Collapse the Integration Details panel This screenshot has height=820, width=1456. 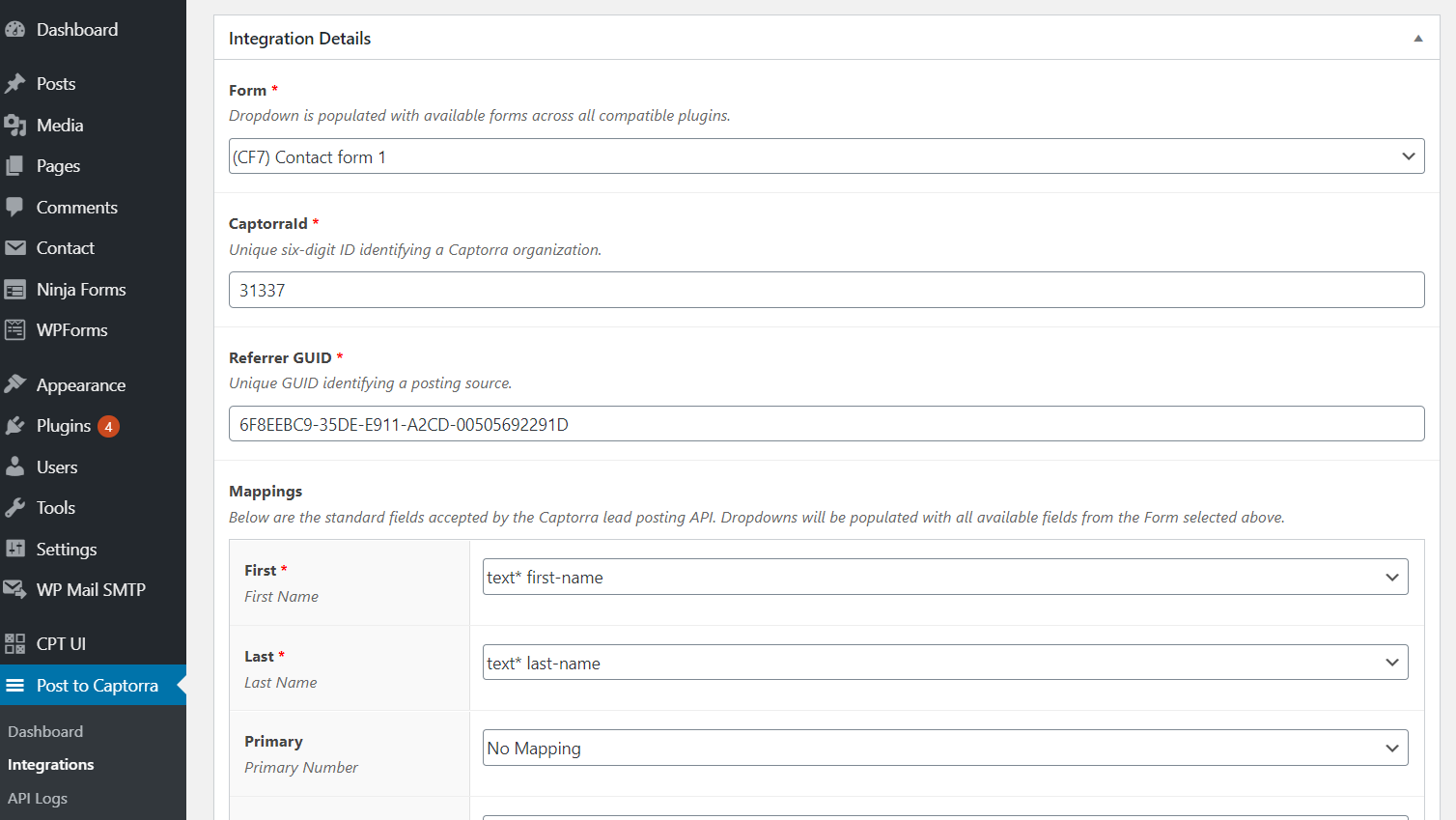1418,39
